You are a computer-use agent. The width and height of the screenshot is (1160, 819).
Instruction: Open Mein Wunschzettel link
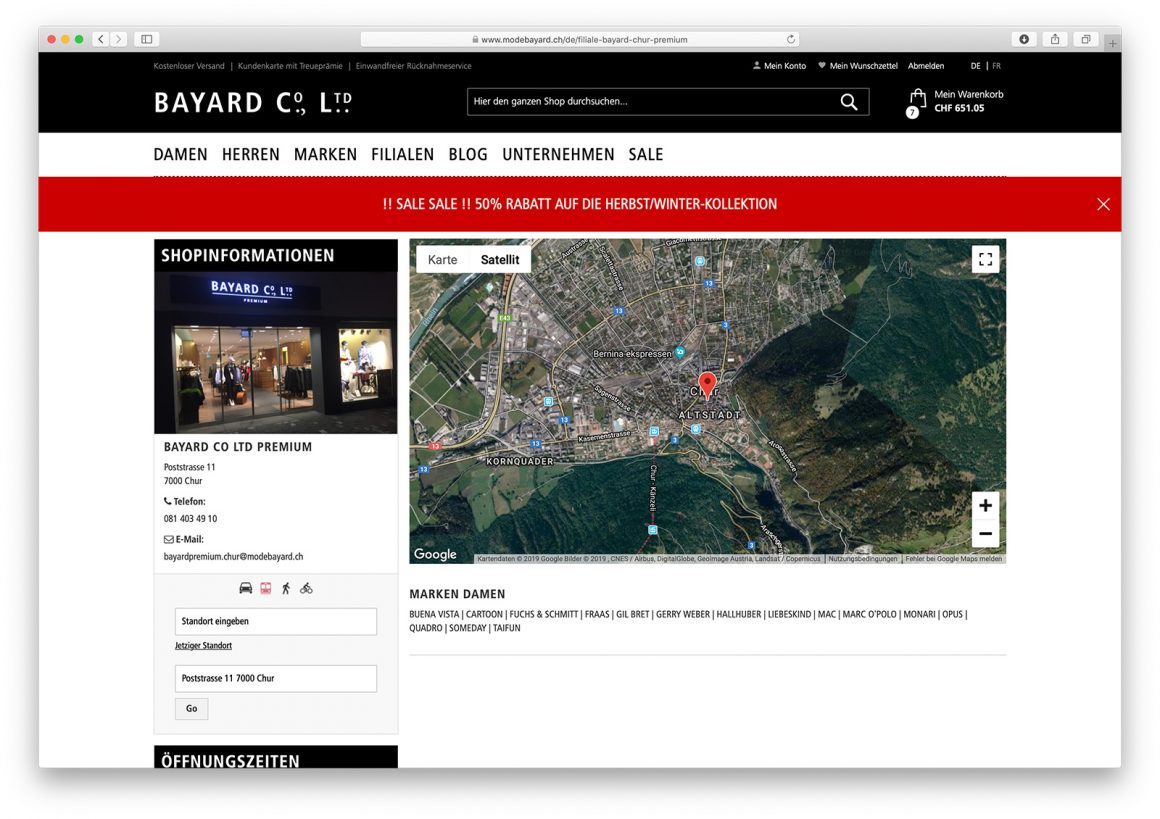(858, 66)
